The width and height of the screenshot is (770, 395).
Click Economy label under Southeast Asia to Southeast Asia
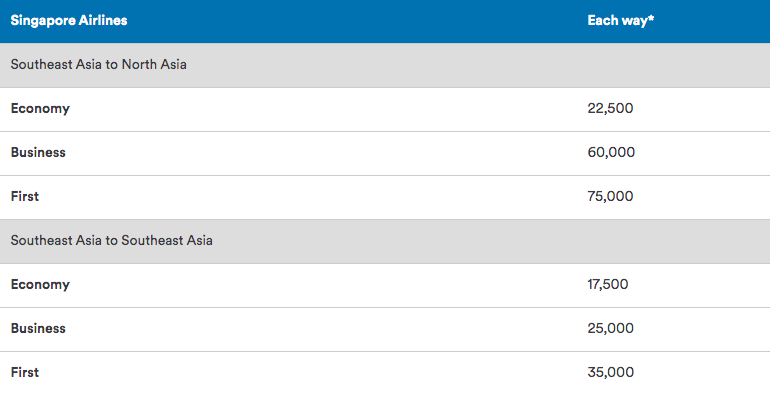pos(40,284)
